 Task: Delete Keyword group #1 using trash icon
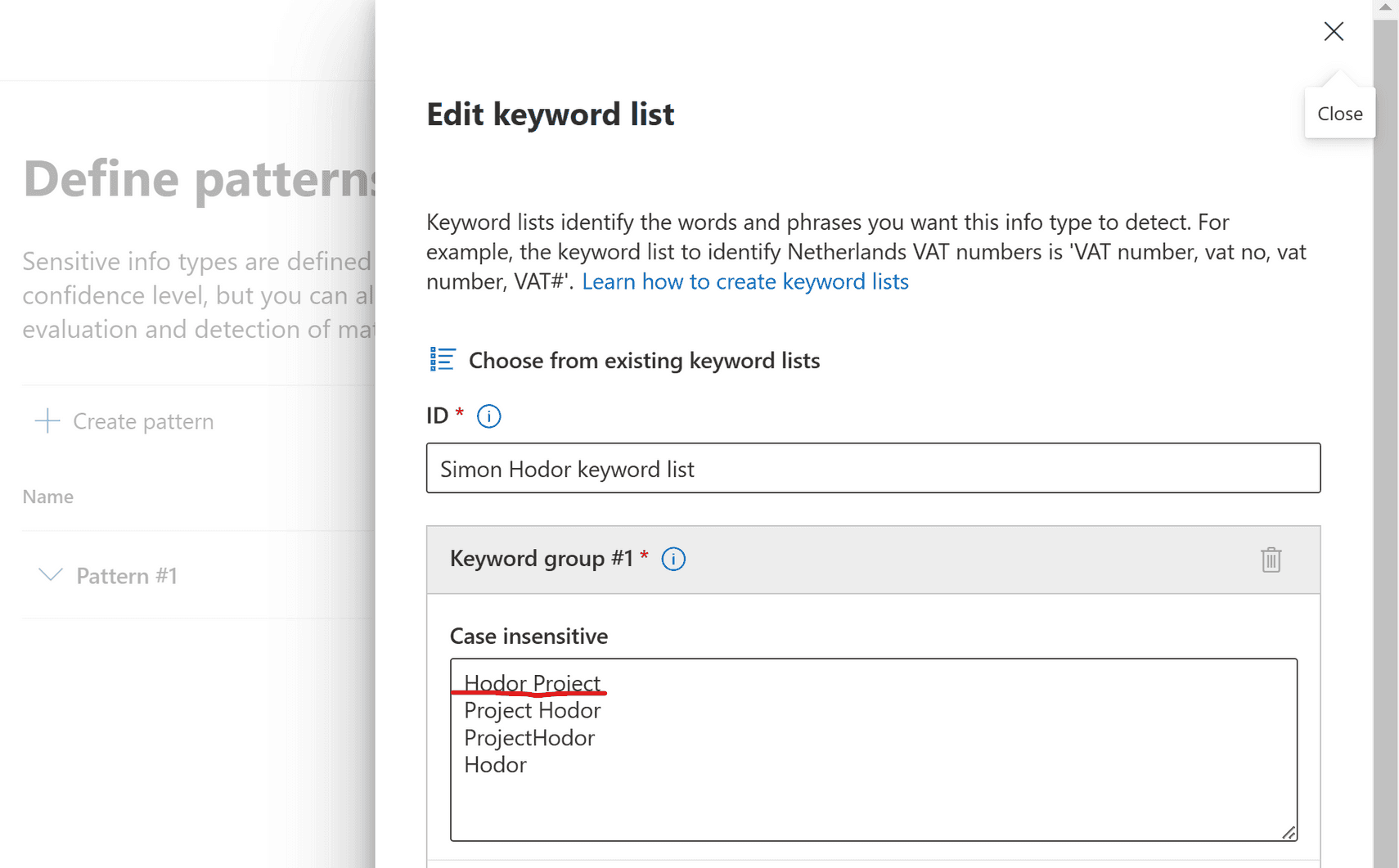tap(1270, 560)
